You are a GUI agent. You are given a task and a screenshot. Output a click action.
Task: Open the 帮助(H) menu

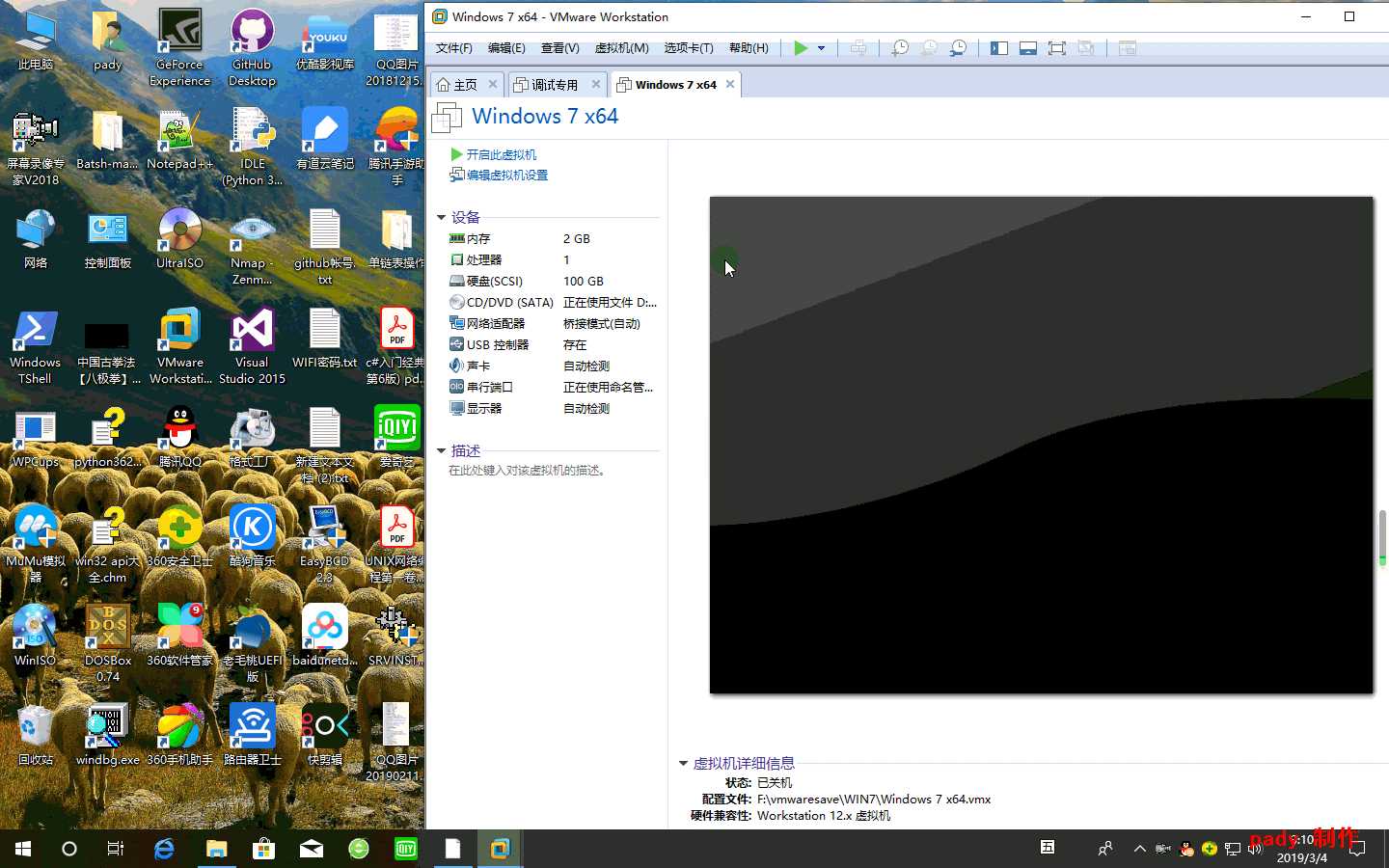pos(749,48)
